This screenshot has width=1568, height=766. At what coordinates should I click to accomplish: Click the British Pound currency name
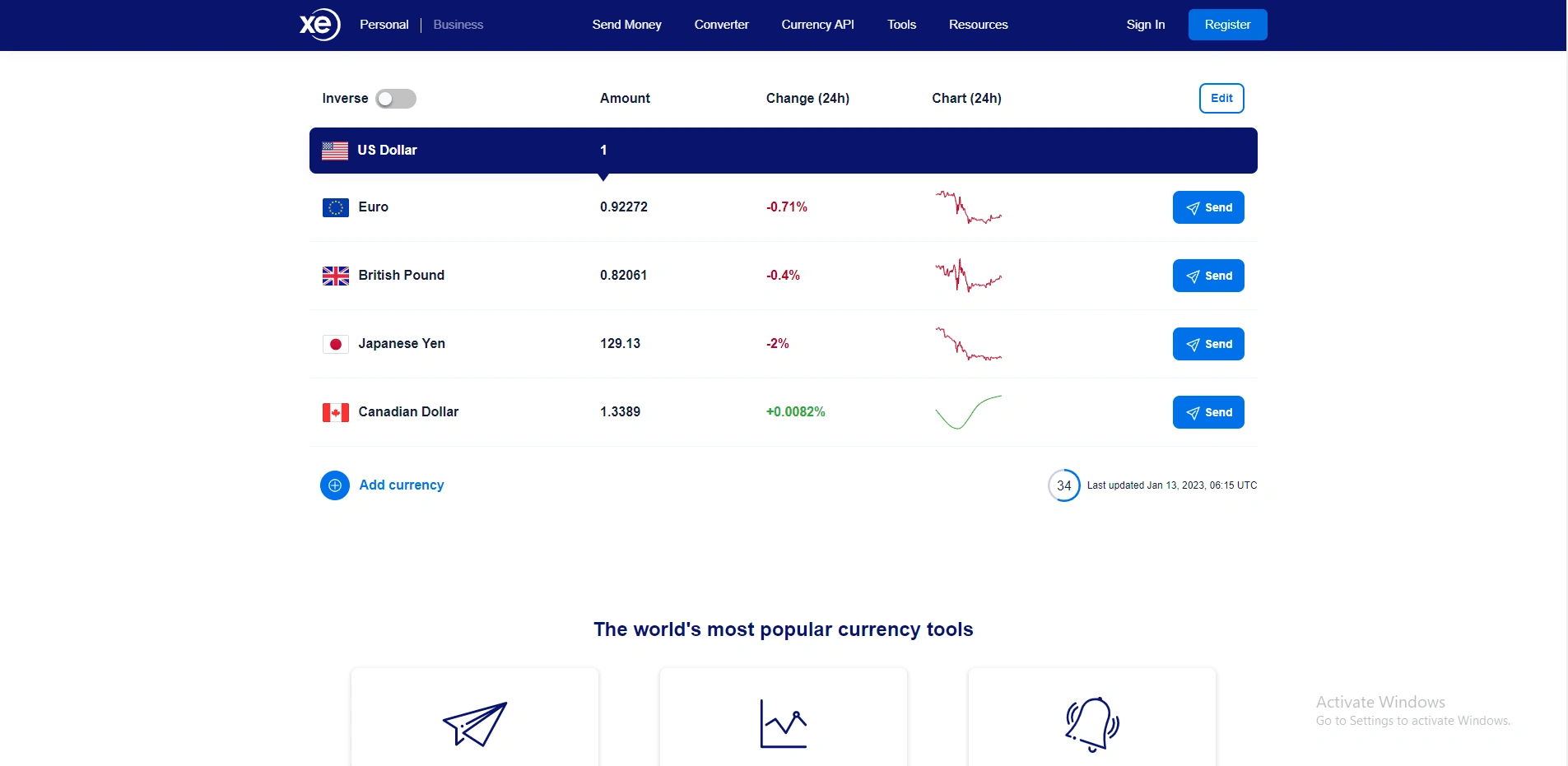point(402,276)
